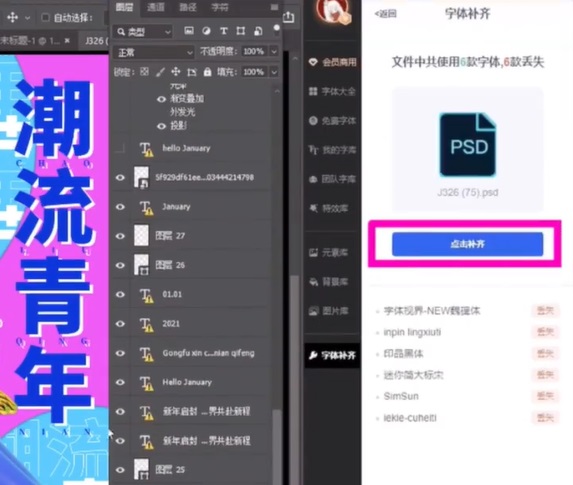Lock transparent pixels icon
The width and height of the screenshot is (573, 485).
(x=144, y=72)
